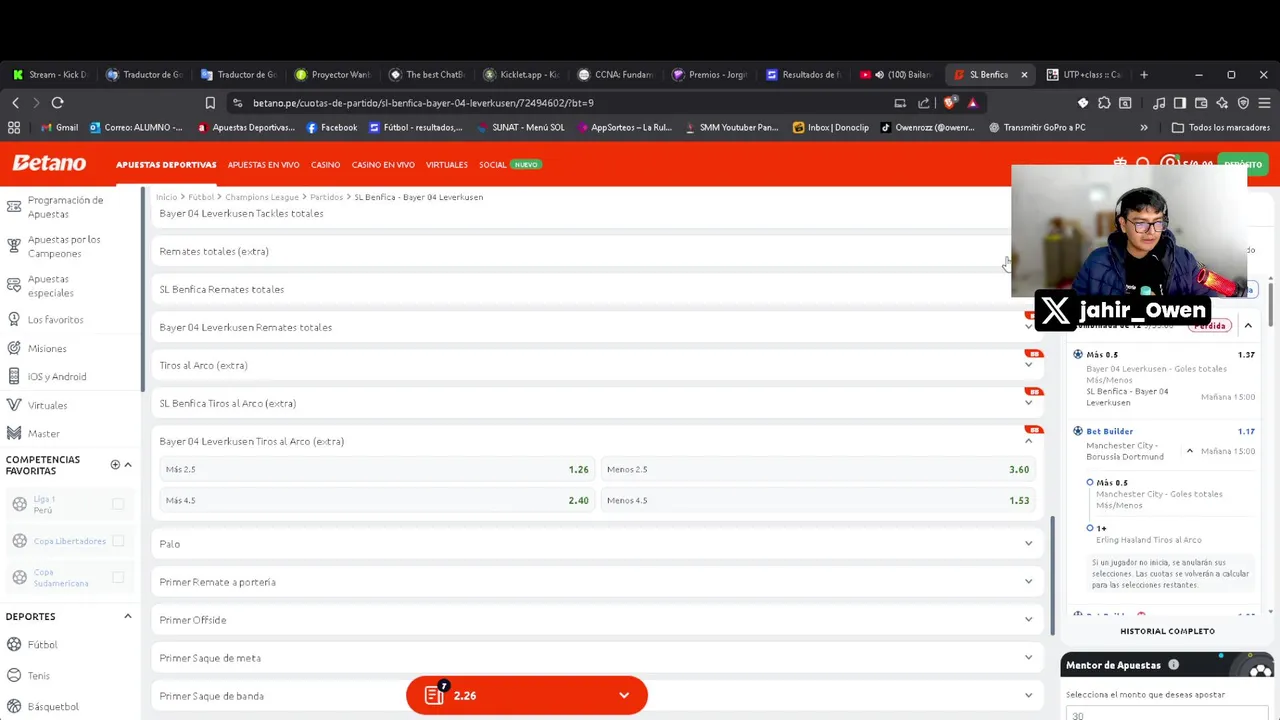This screenshot has width=1280, height=720.
Task: Expand SL Benfica Tiros al Arco (extra)
Action: pyautogui.click(x=1028, y=403)
